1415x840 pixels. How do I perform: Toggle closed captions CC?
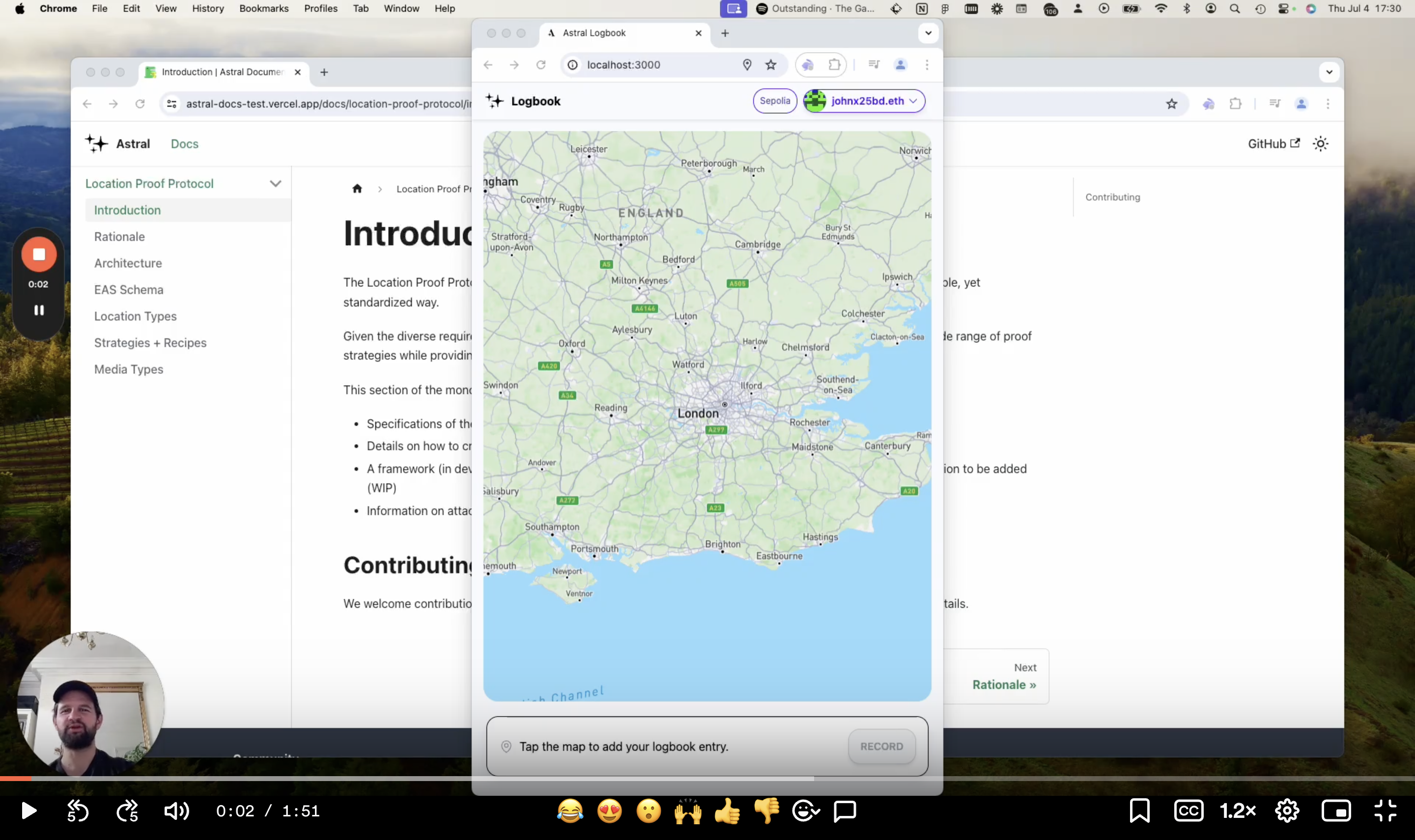pyautogui.click(x=1189, y=811)
